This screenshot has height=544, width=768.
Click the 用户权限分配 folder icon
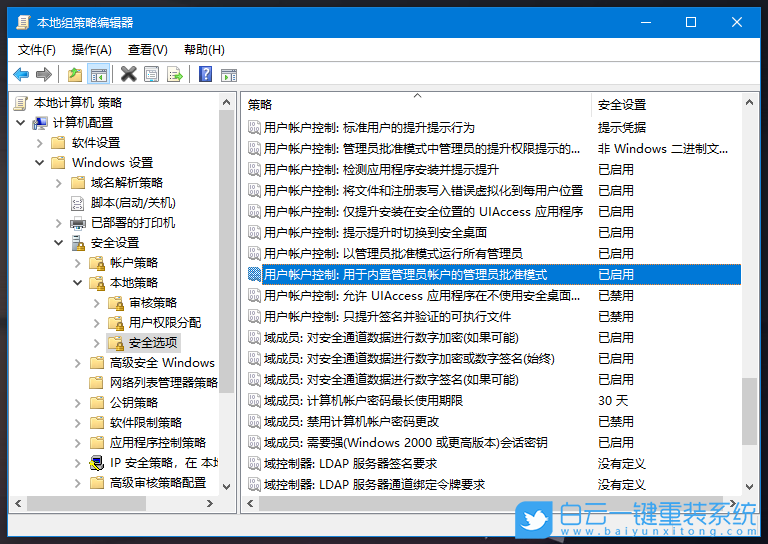pos(116,323)
